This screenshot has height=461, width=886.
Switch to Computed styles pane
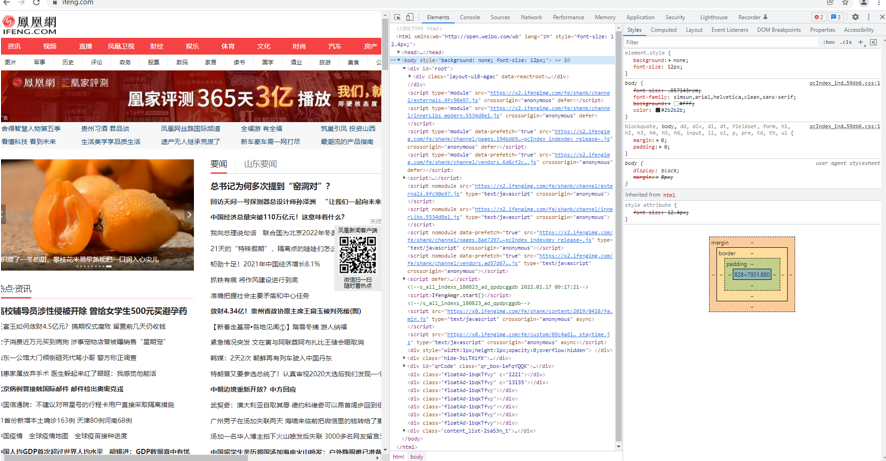click(663, 30)
